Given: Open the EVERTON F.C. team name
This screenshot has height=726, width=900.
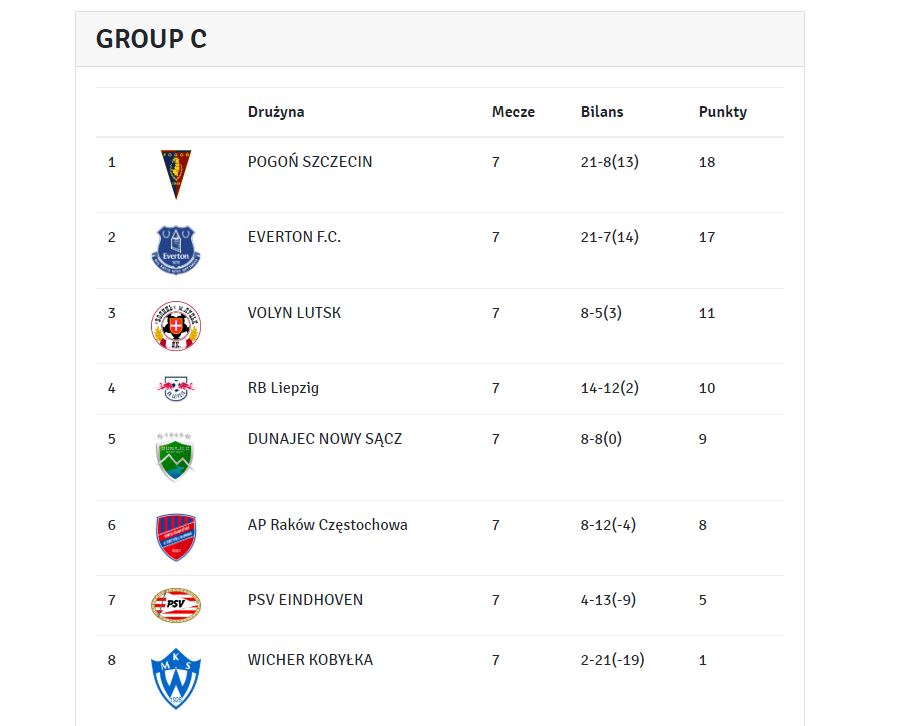Looking at the screenshot, I should pos(294,237).
